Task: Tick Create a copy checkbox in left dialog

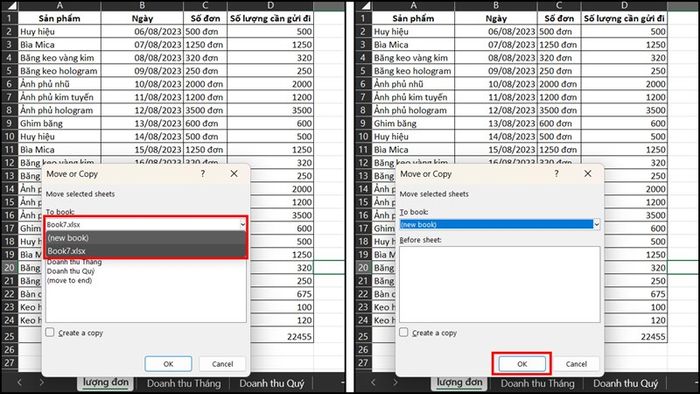Action: coord(50,332)
